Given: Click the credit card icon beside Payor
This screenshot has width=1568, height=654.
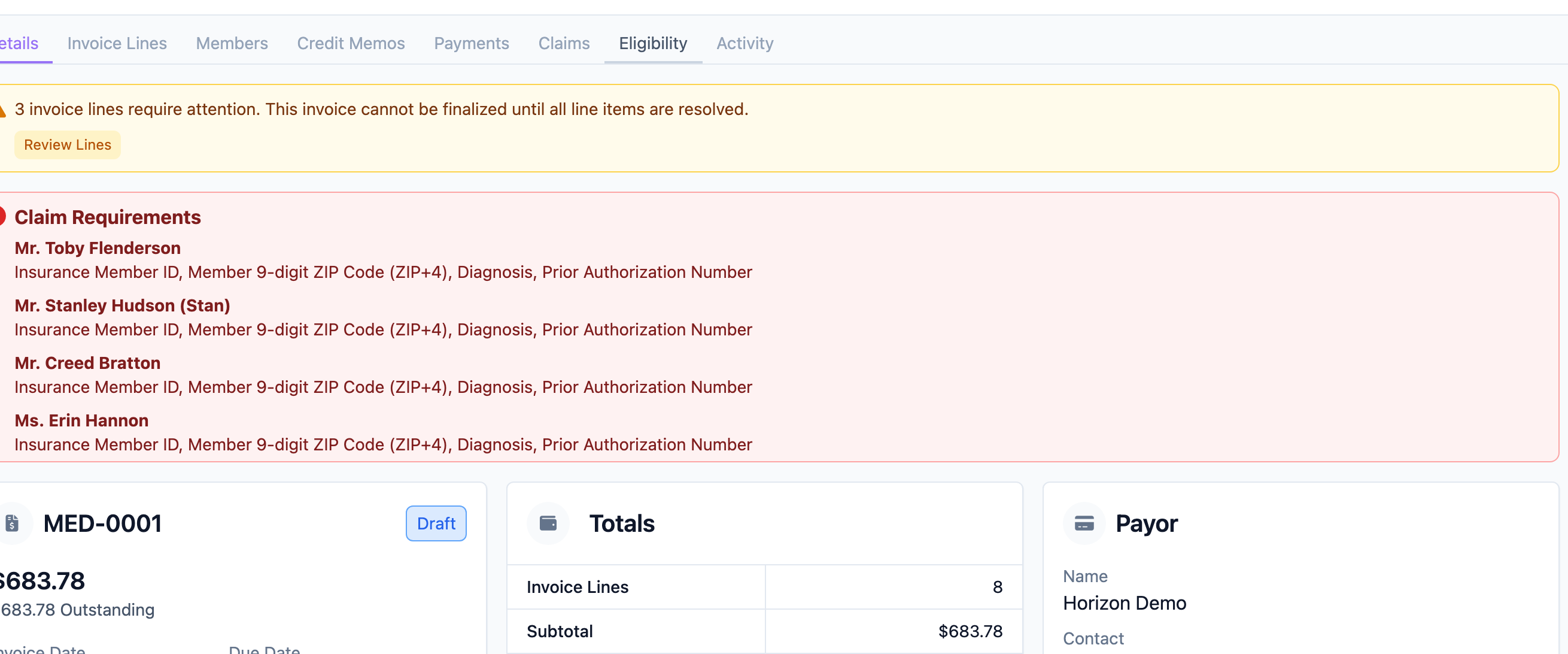Looking at the screenshot, I should click(x=1084, y=523).
